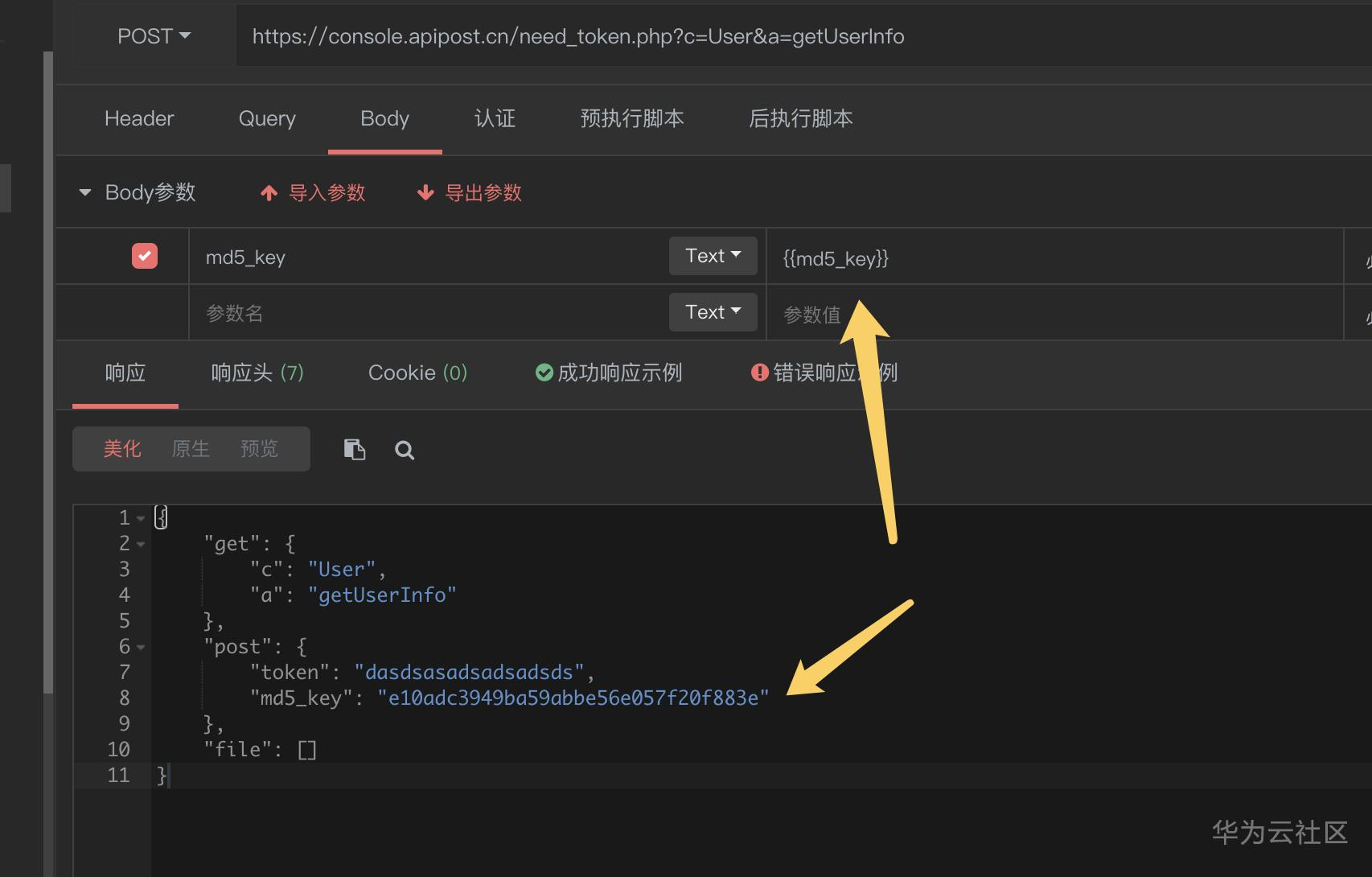The height and width of the screenshot is (877, 1372).
Task: Open the POST method dropdown
Action: [154, 36]
